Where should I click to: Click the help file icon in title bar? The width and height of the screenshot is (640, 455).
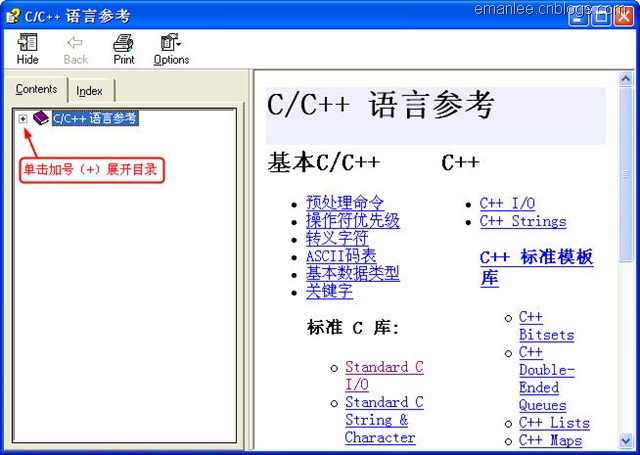pyautogui.click(x=13, y=16)
